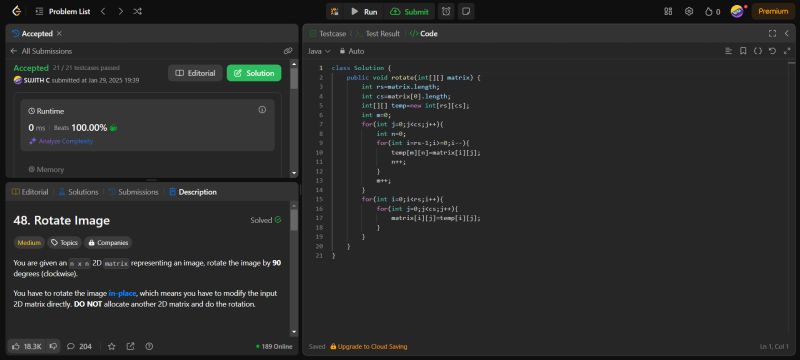
Task: Reset code to default icon
Action: point(772,51)
